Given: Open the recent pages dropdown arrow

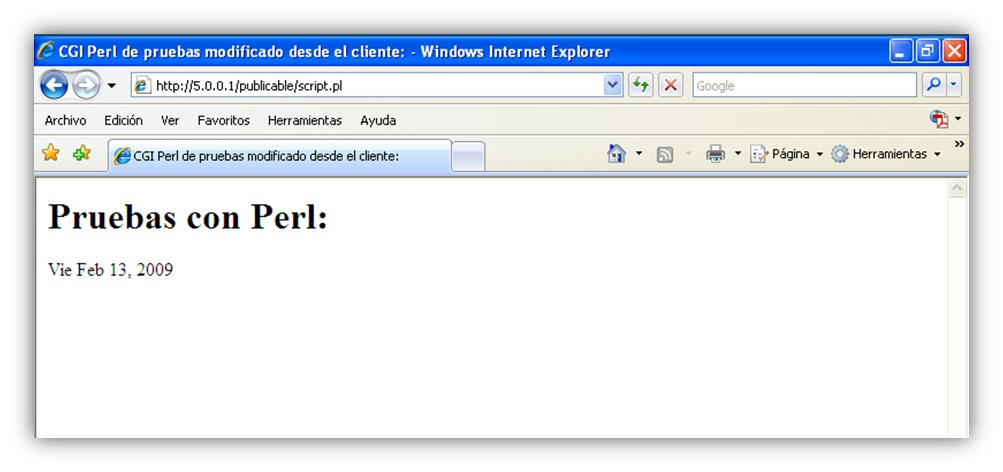Looking at the screenshot, I should click(111, 86).
